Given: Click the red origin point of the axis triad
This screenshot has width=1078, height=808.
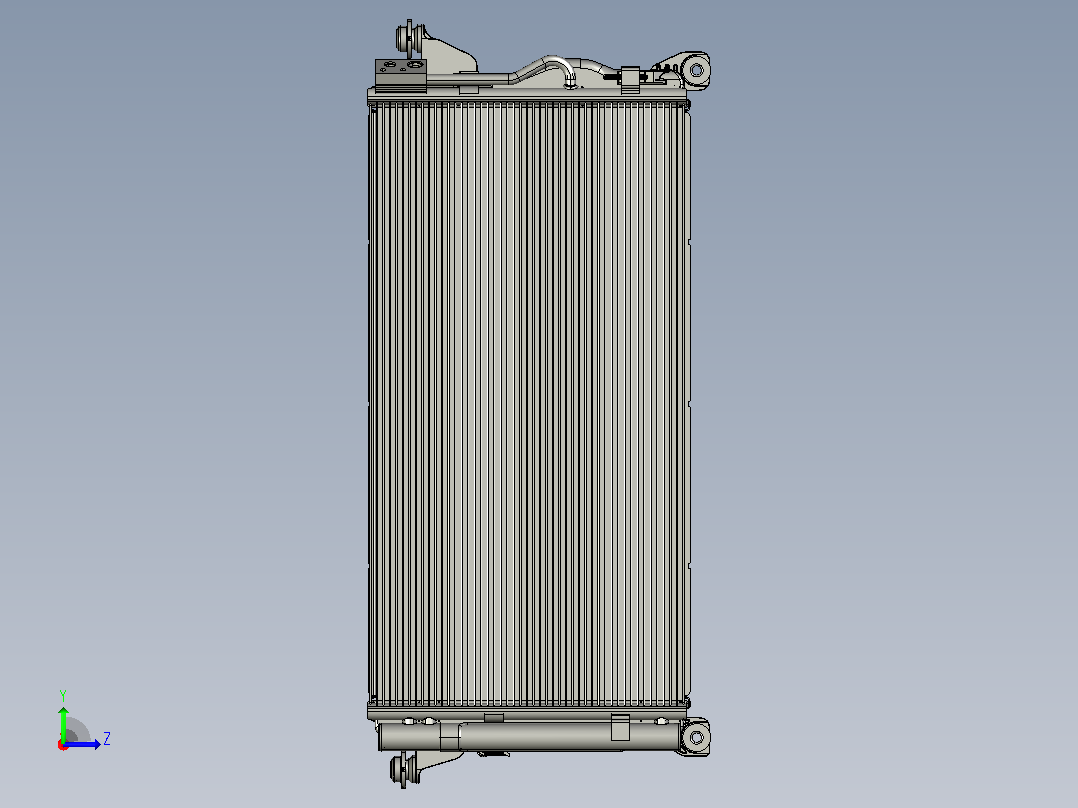Looking at the screenshot, I should (x=63, y=745).
